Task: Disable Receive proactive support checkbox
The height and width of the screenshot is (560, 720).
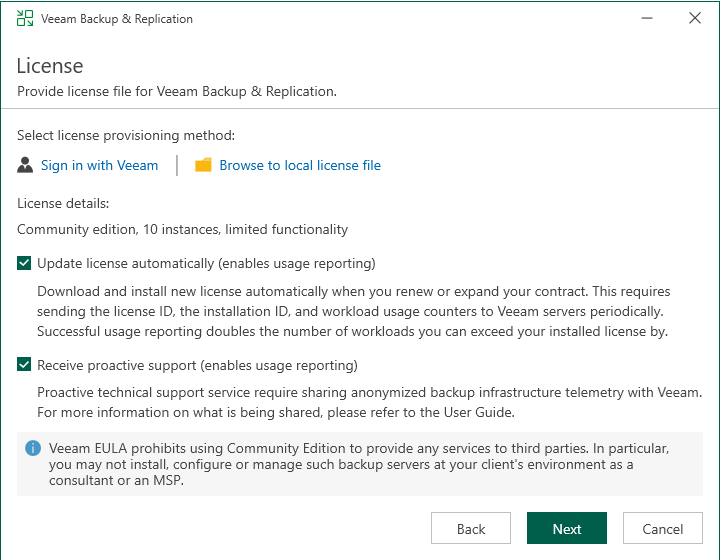Action: (x=25, y=366)
